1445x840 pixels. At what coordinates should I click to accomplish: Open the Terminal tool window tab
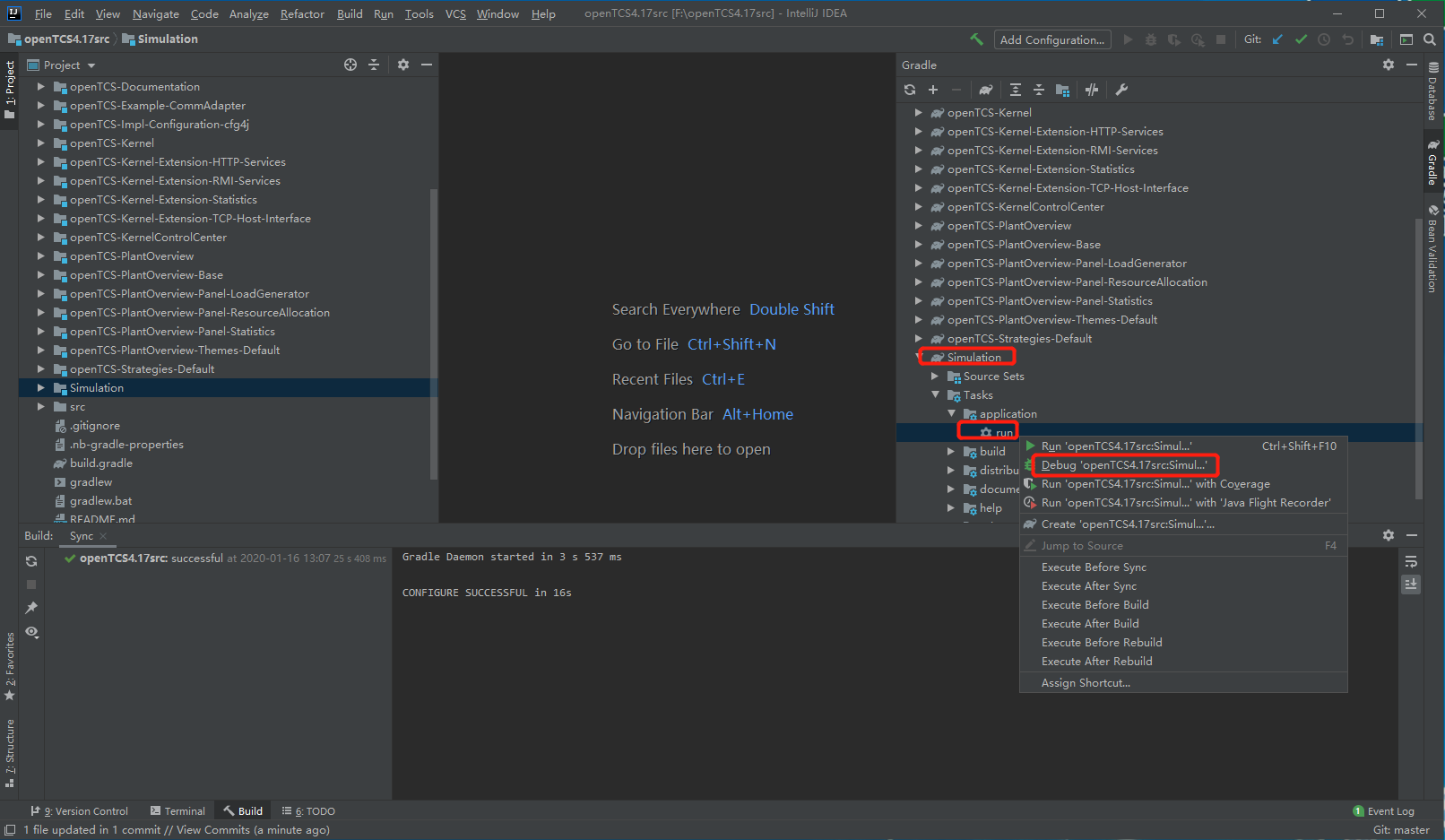pyautogui.click(x=177, y=811)
